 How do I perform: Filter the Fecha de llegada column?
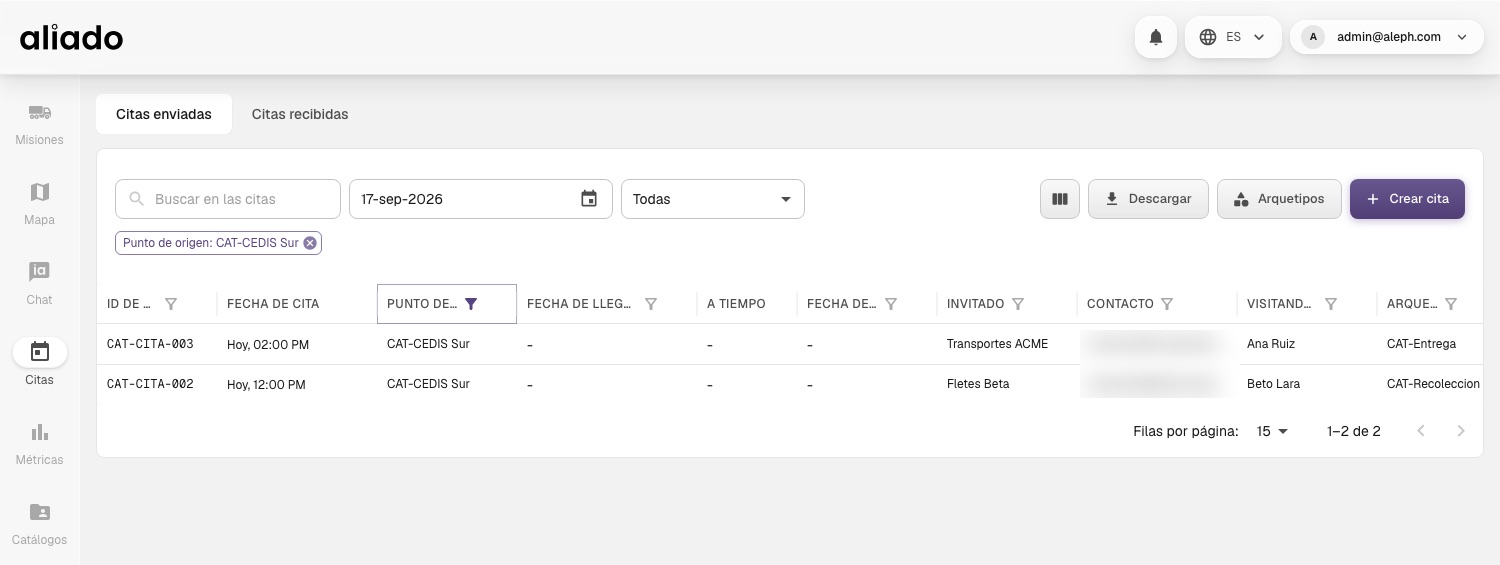651,304
